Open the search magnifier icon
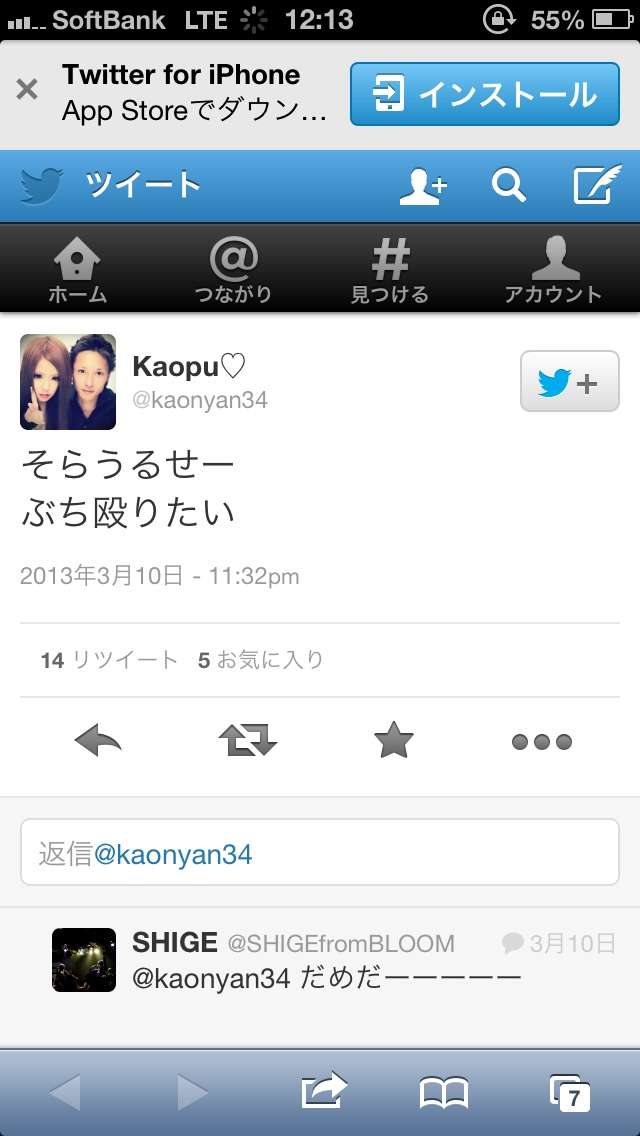Viewport: 640px width, 1136px height. point(509,186)
